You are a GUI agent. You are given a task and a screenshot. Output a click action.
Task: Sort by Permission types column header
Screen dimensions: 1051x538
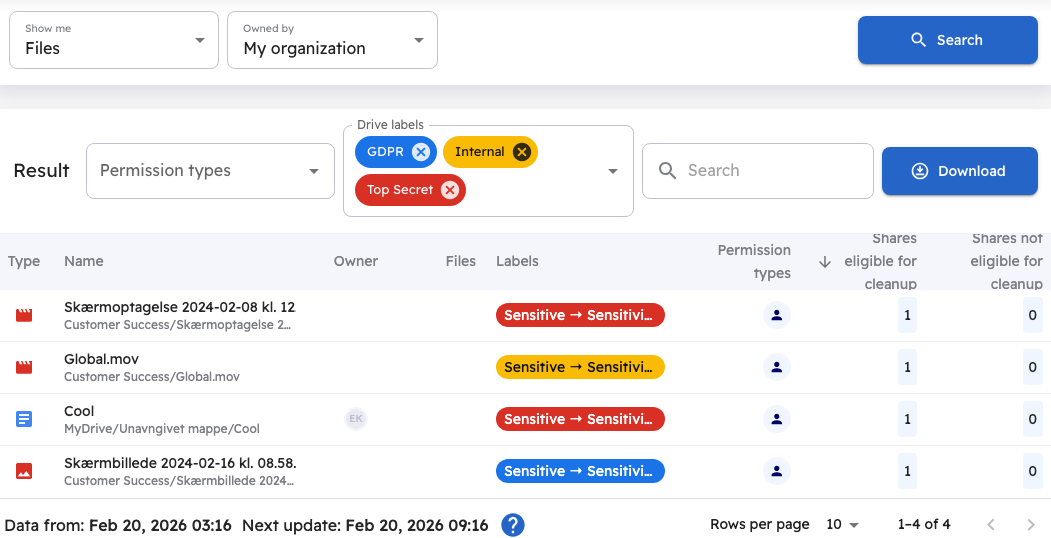pos(754,262)
